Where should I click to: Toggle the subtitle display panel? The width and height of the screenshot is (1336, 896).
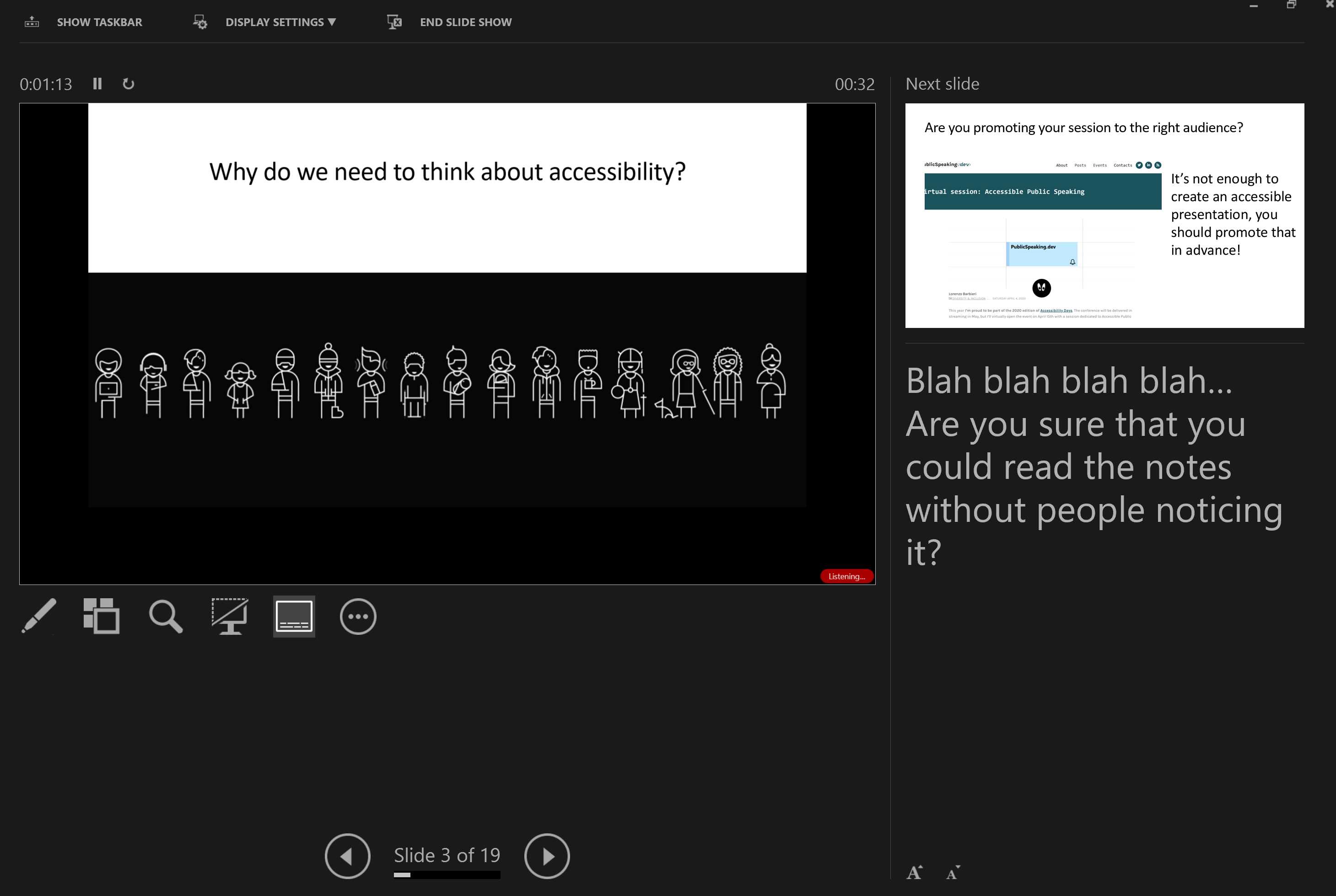pyautogui.click(x=294, y=616)
